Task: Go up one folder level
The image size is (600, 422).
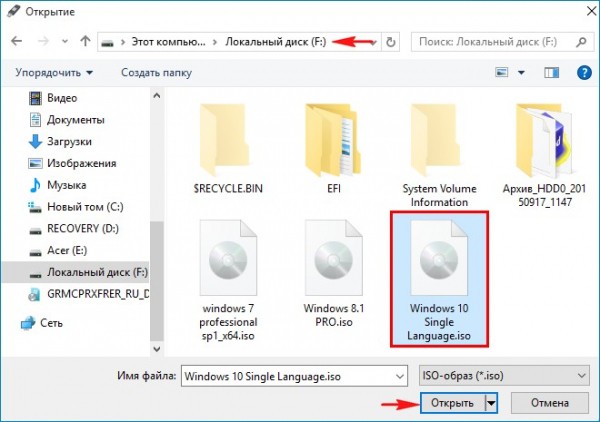Action: pos(85,41)
